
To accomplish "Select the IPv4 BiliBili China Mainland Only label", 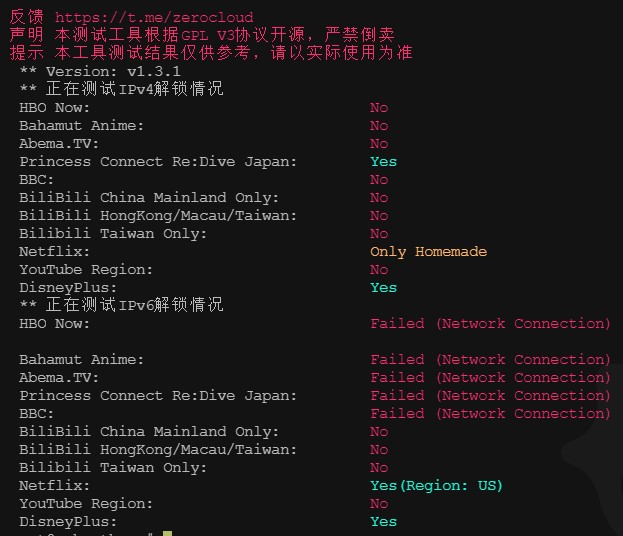I will (x=149, y=197).
